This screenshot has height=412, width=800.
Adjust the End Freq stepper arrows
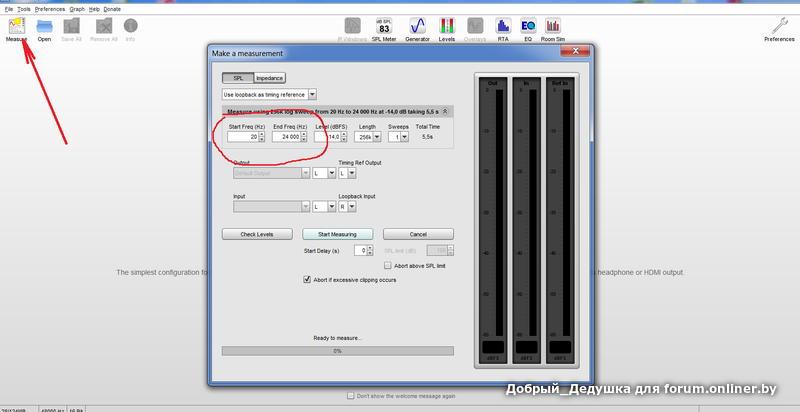pos(304,137)
